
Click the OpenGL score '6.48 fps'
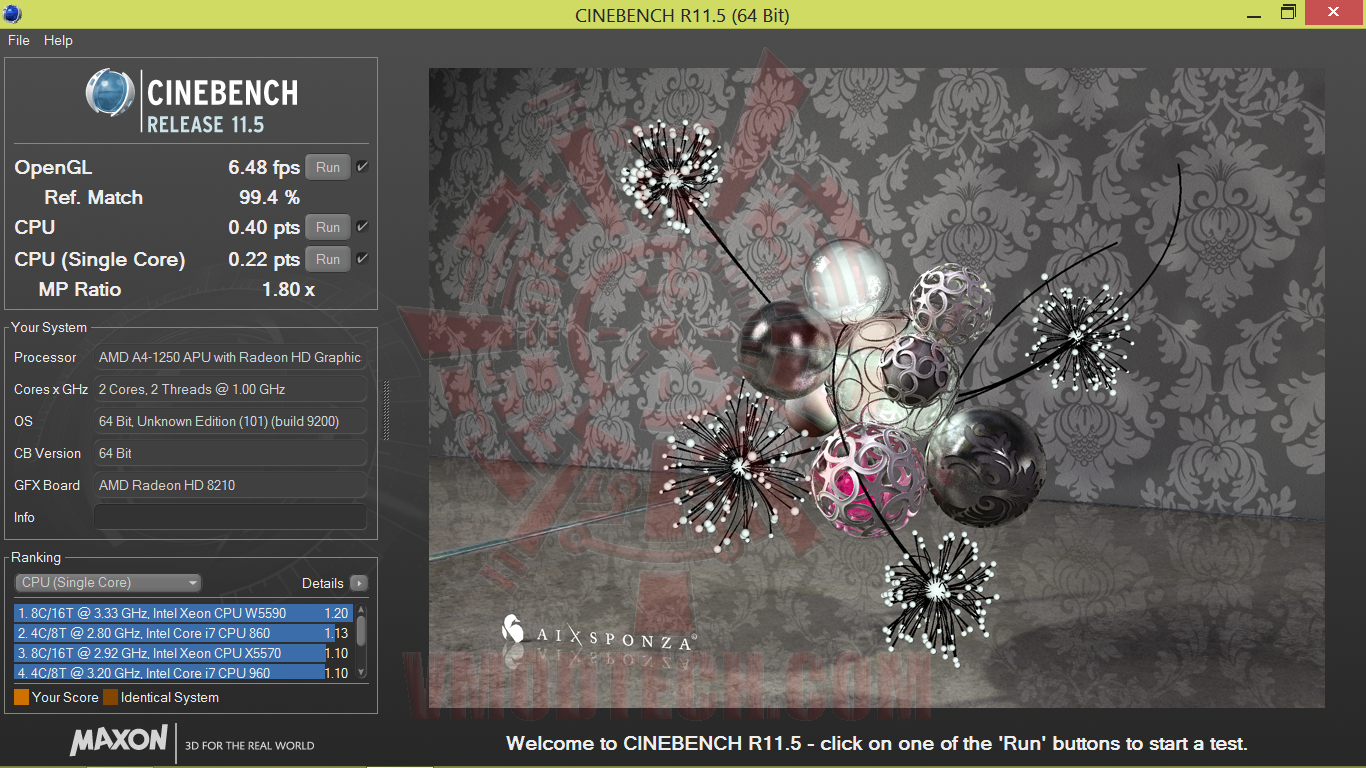coord(264,167)
